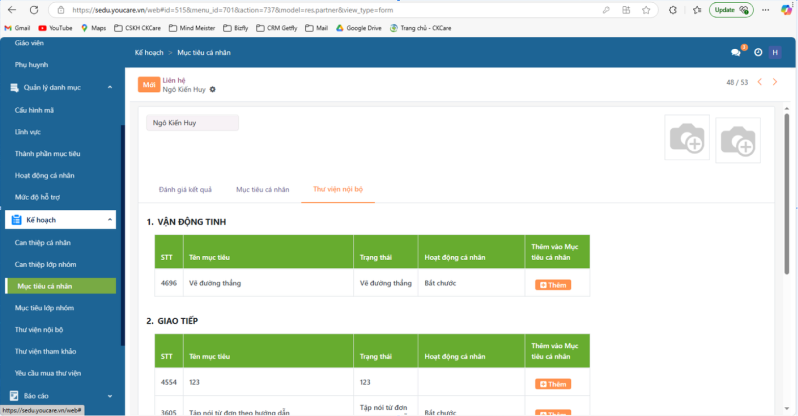Click the gear icon beside Ngô Kiến Huy
The height and width of the screenshot is (416, 798).
(x=213, y=90)
